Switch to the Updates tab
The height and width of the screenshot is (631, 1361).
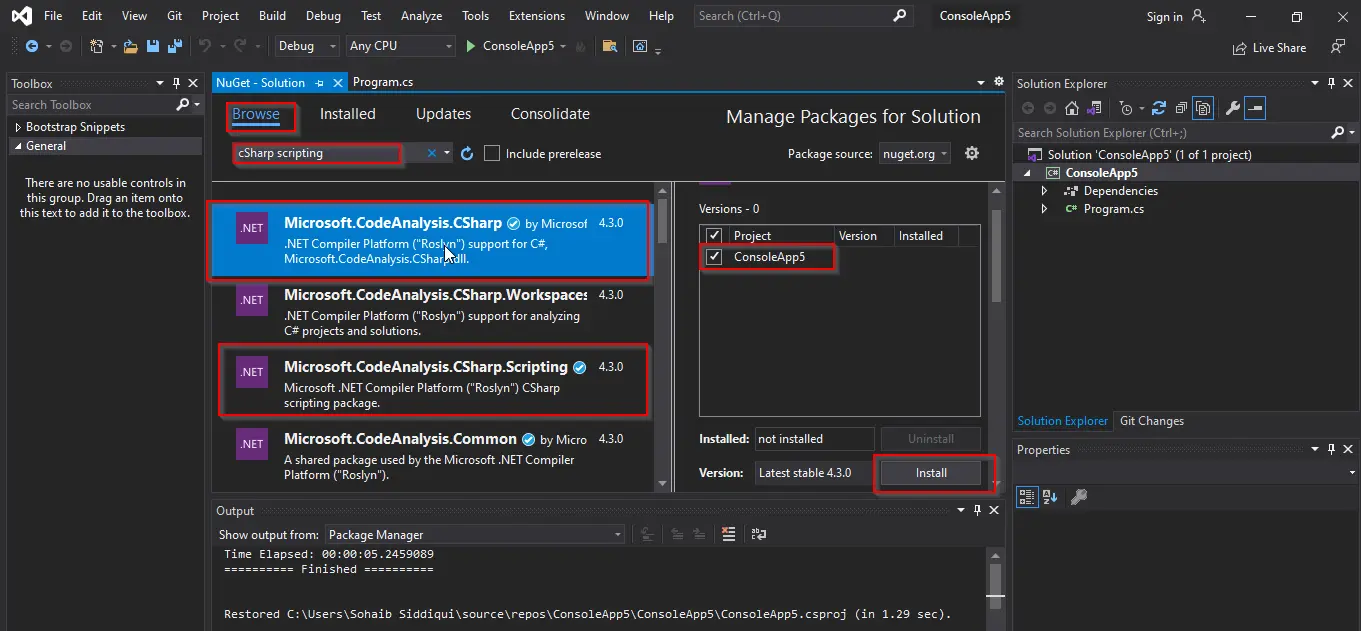coord(443,114)
